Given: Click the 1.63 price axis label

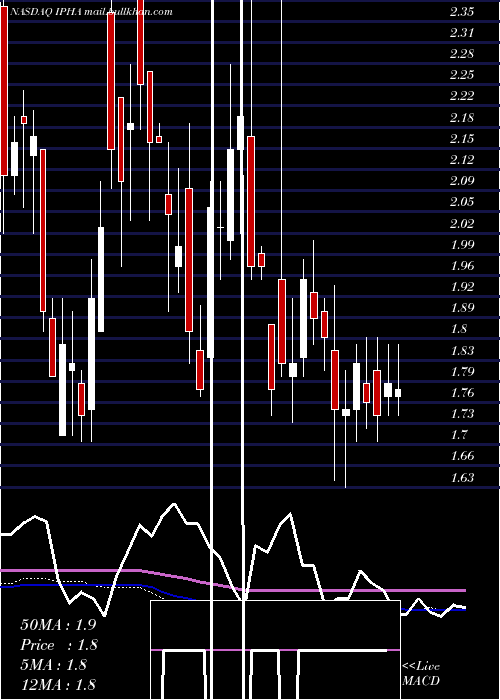Looking at the screenshot, I should pyautogui.click(x=462, y=478).
